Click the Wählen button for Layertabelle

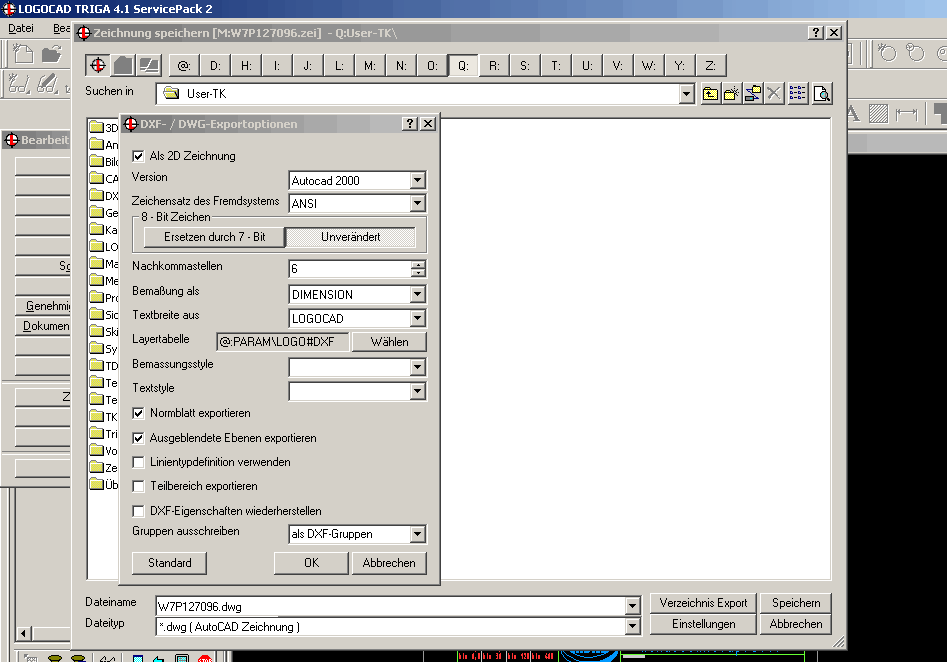tap(390, 342)
